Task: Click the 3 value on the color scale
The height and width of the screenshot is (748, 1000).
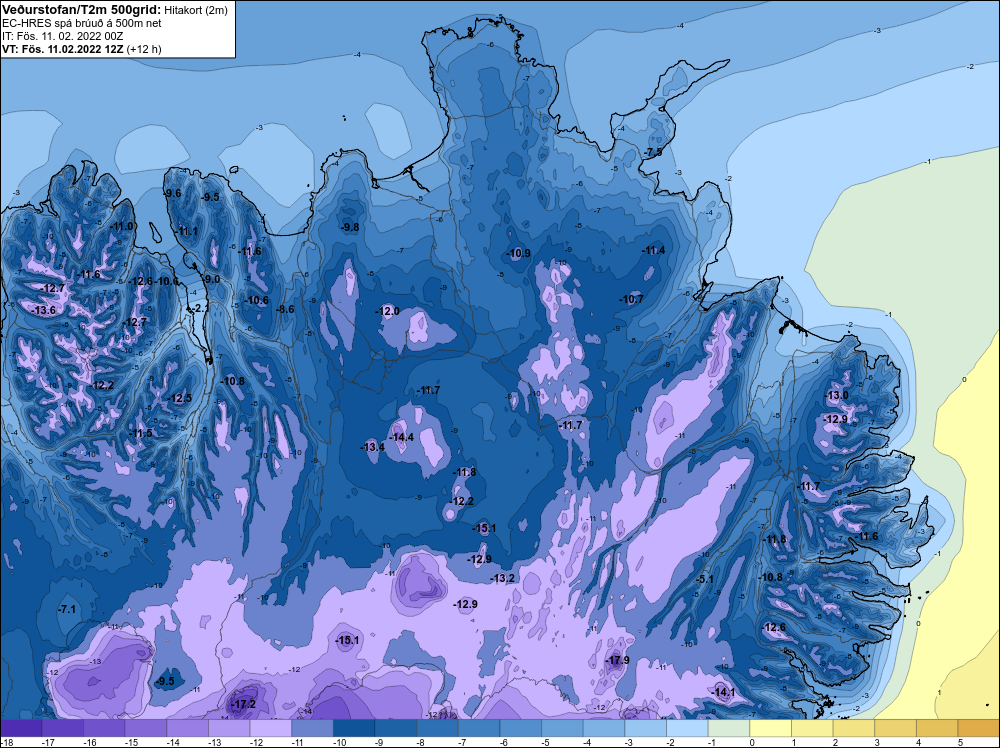Action: (x=877, y=742)
